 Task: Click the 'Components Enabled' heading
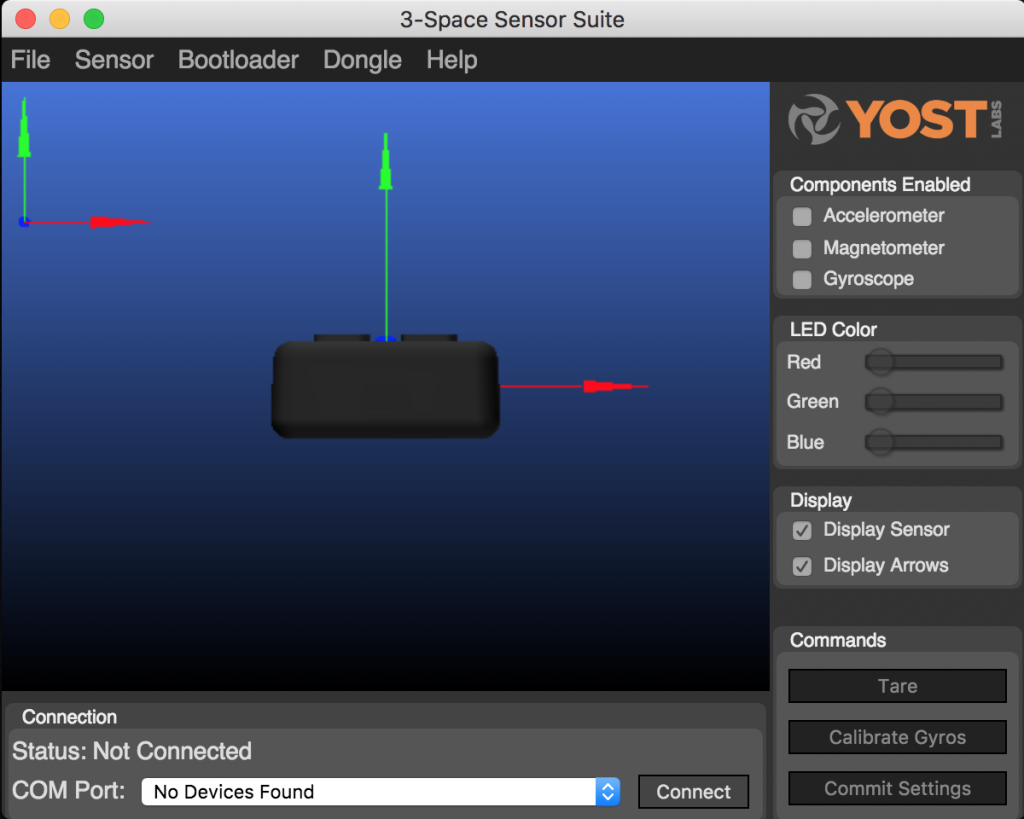880,185
